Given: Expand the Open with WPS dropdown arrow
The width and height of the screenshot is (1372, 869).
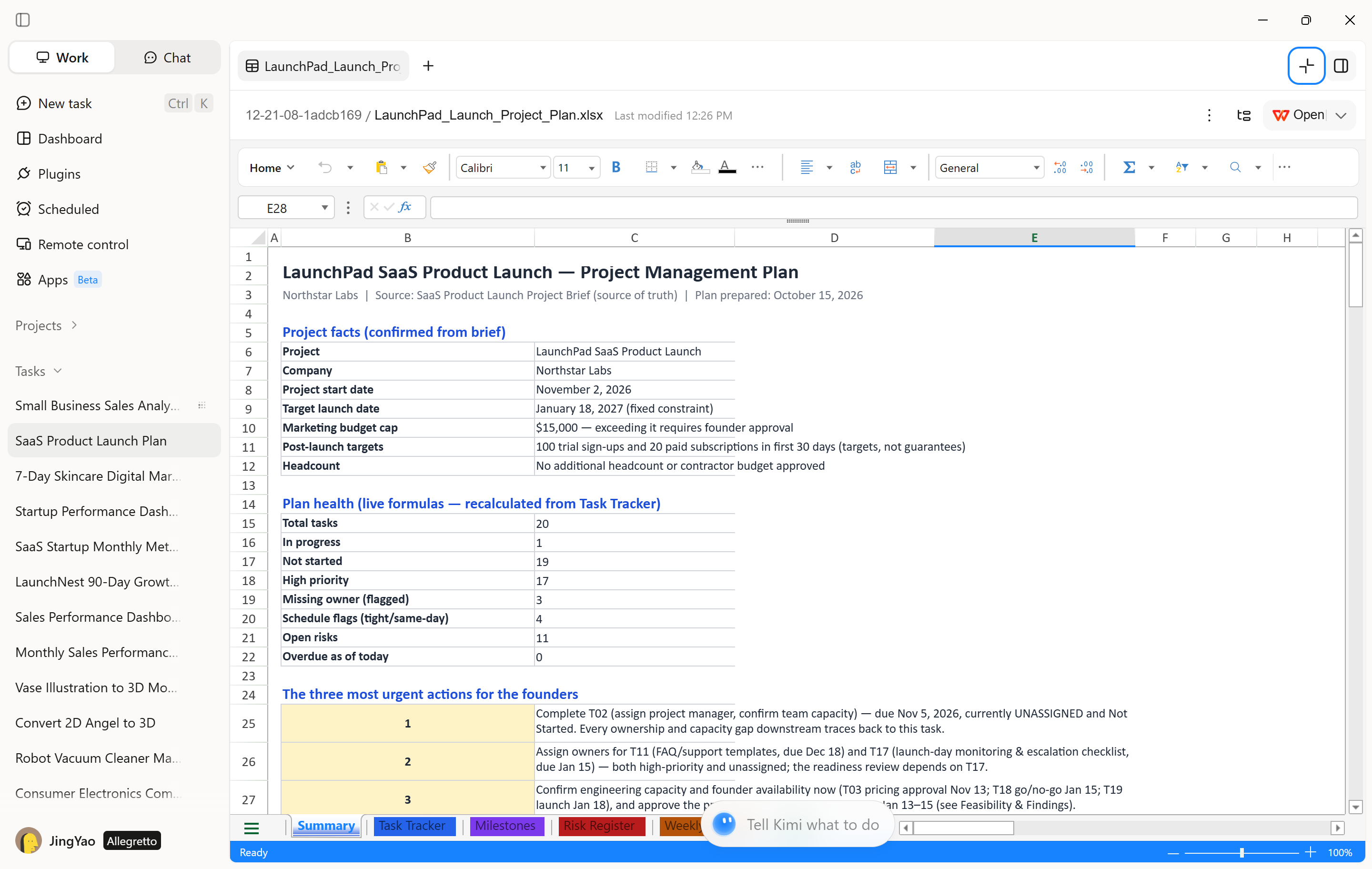Looking at the screenshot, I should pyautogui.click(x=1341, y=115).
